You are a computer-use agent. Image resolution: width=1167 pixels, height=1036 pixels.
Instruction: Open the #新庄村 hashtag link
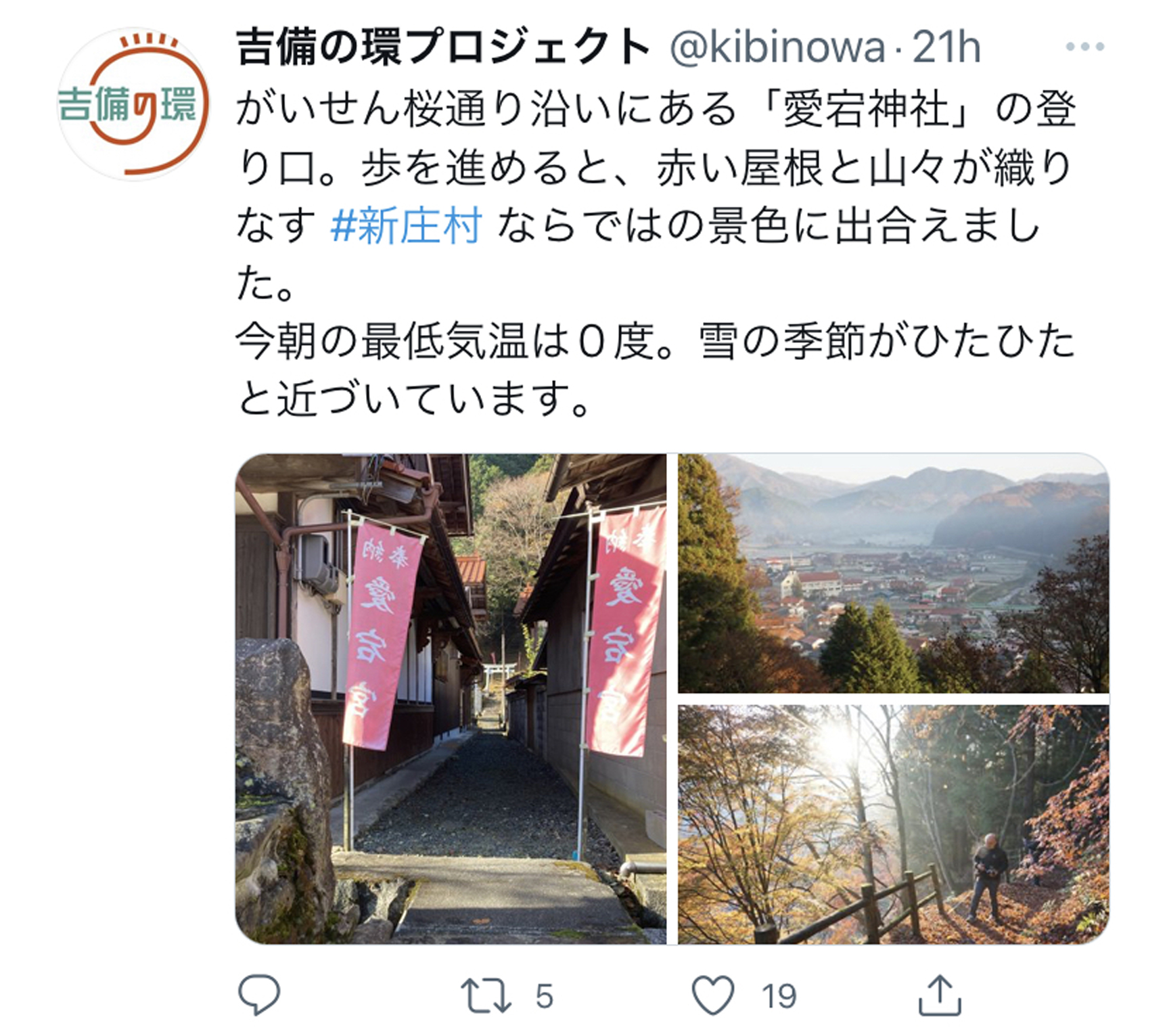[407, 225]
